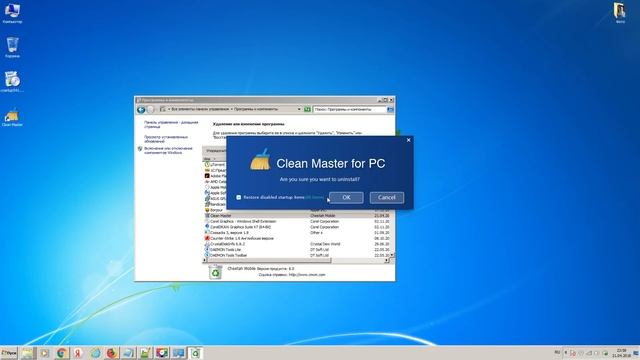Click the uTorrent icon in the programs list
Viewport: 640px width, 360px height.
207,164
